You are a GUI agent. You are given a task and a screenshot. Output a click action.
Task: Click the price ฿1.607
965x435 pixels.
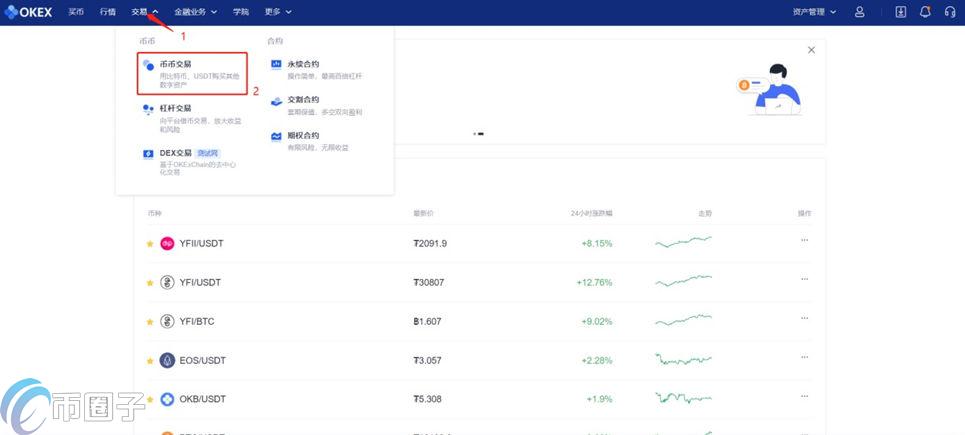pyautogui.click(x=427, y=321)
